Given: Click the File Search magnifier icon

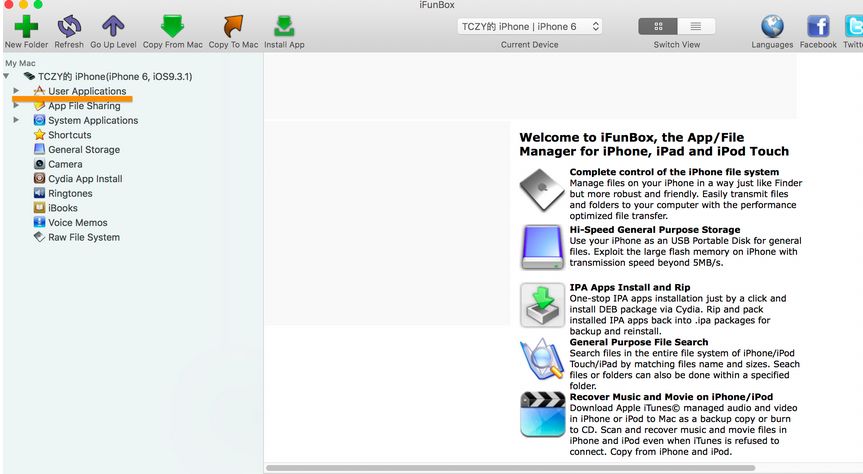Looking at the screenshot, I should [x=542, y=359].
